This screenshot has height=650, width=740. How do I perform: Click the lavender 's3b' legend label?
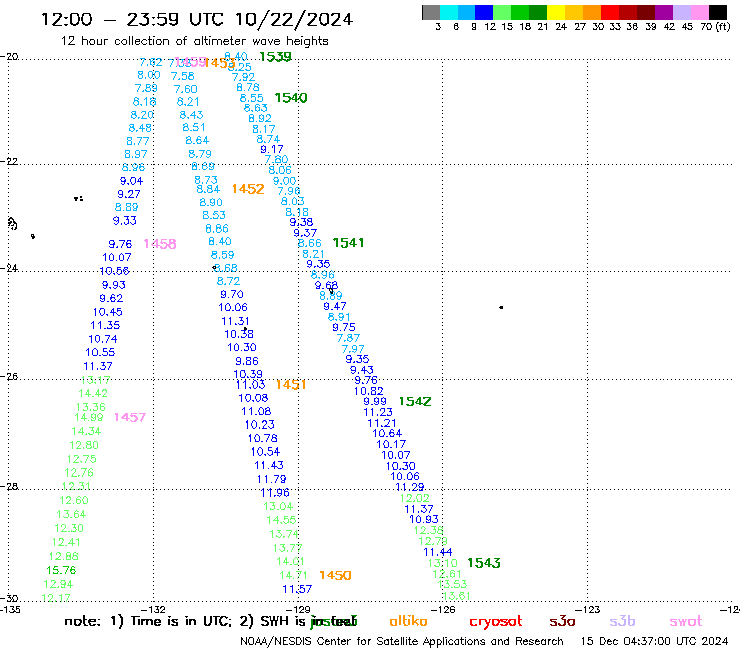(x=622, y=621)
